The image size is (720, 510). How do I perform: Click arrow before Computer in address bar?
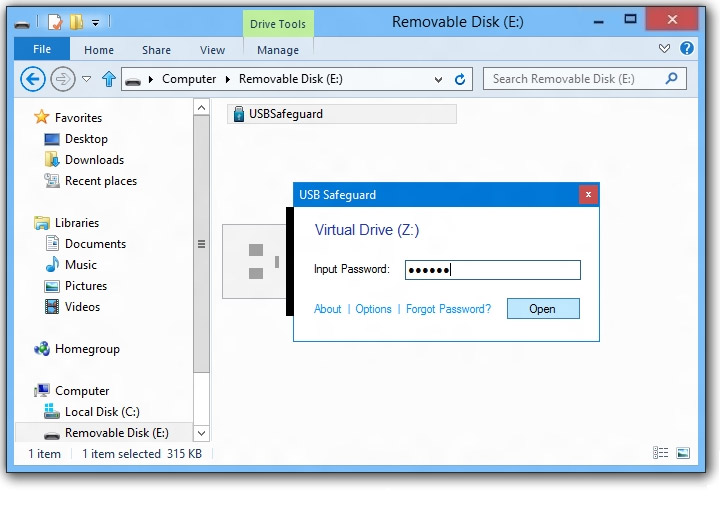pos(151,79)
